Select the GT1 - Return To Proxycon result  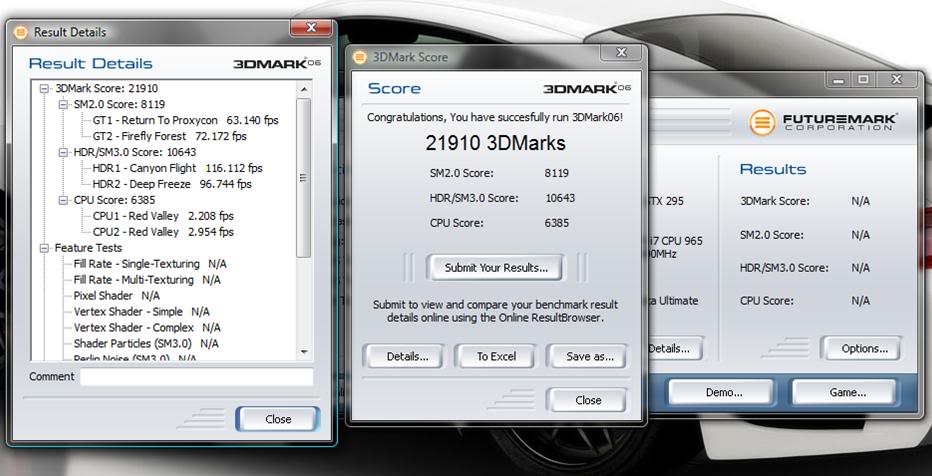point(169,120)
